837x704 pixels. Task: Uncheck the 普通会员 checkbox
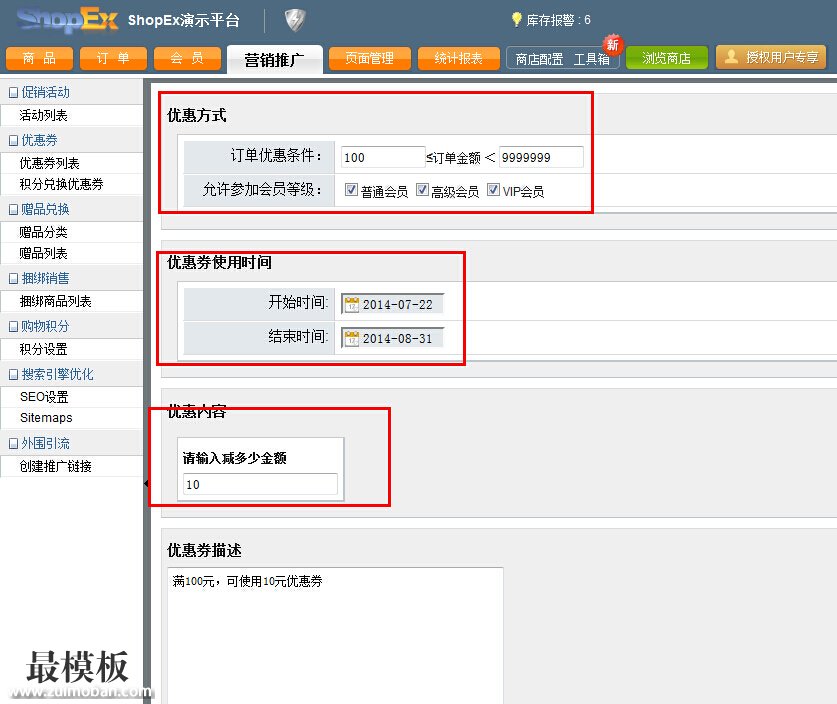[x=351, y=190]
